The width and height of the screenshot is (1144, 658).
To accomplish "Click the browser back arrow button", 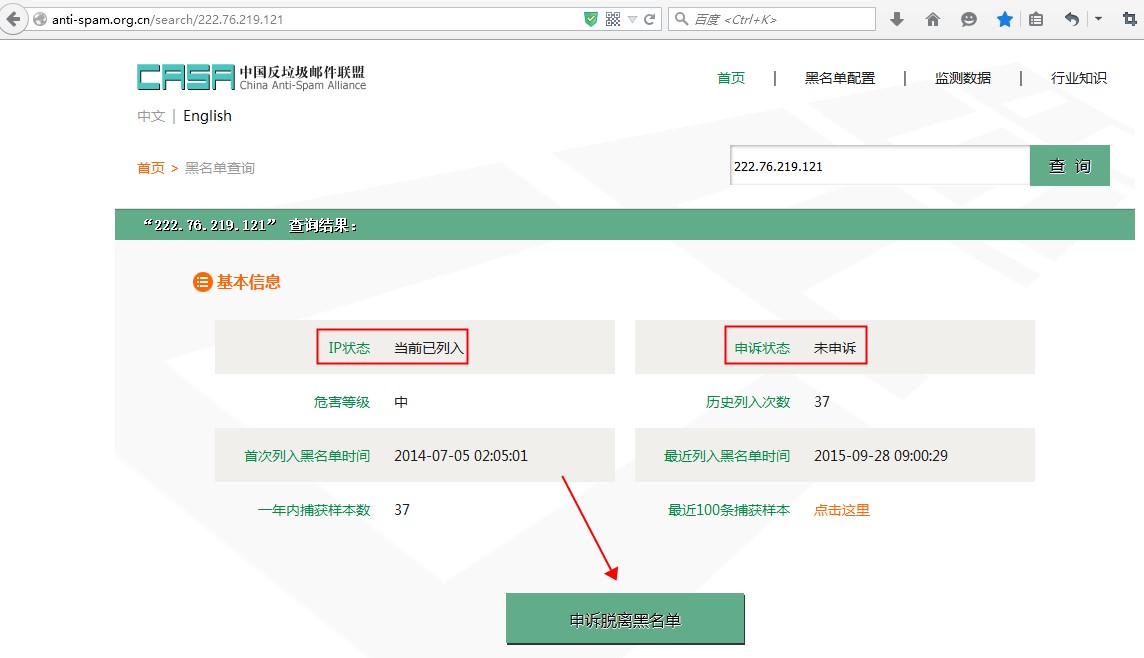I will point(13,19).
